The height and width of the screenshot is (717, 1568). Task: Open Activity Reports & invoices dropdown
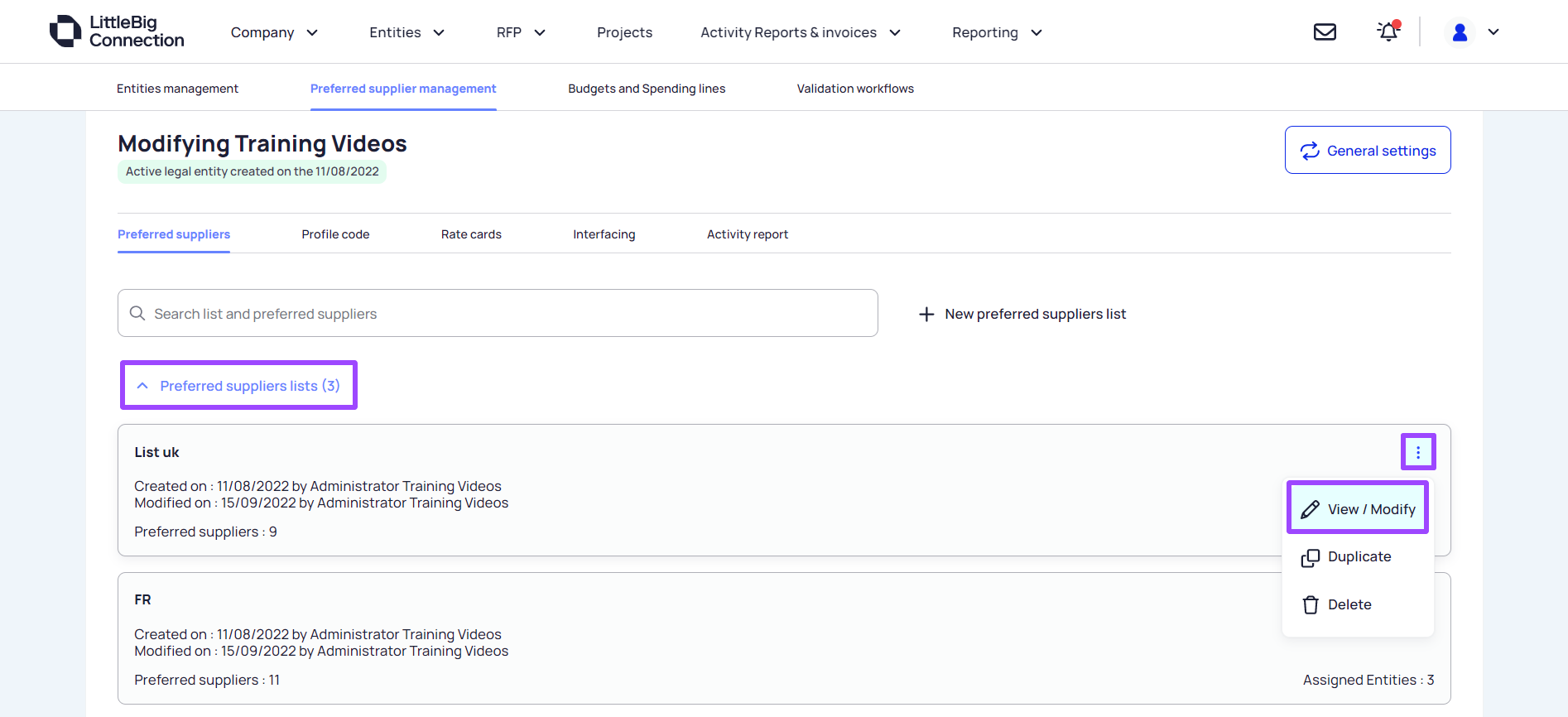tap(800, 32)
